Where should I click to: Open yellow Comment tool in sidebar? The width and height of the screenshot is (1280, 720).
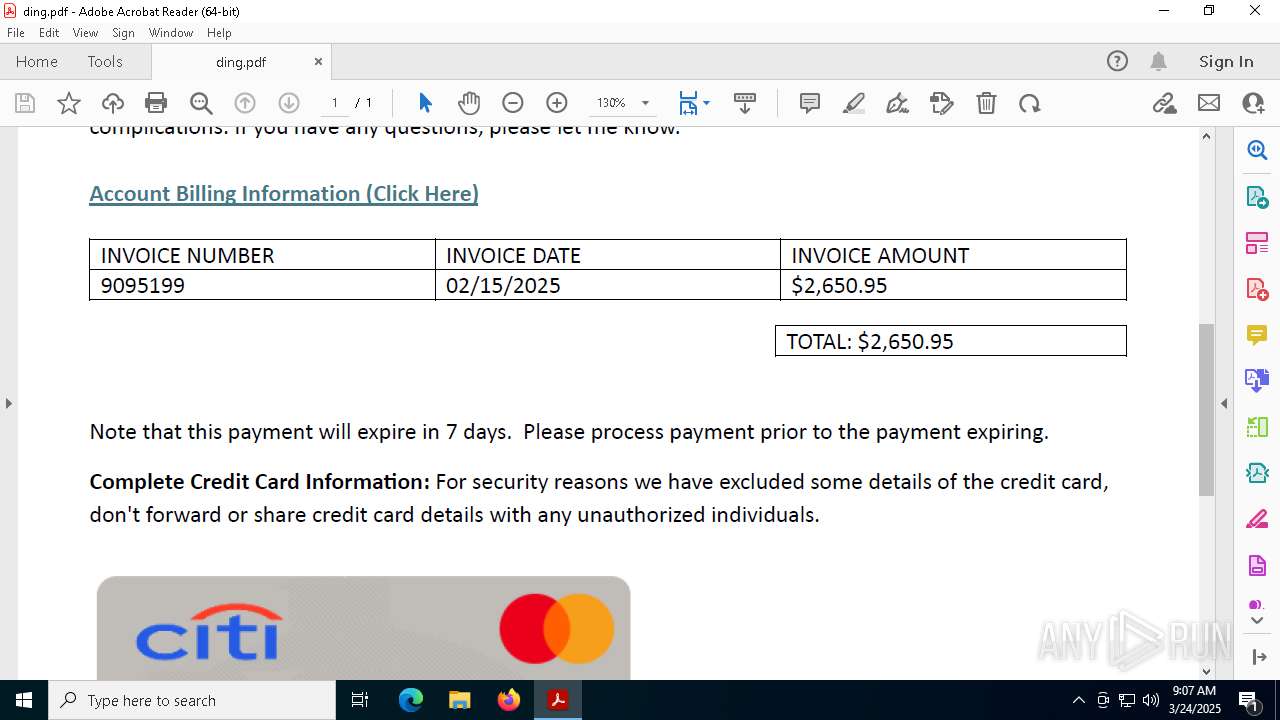pyautogui.click(x=1257, y=335)
